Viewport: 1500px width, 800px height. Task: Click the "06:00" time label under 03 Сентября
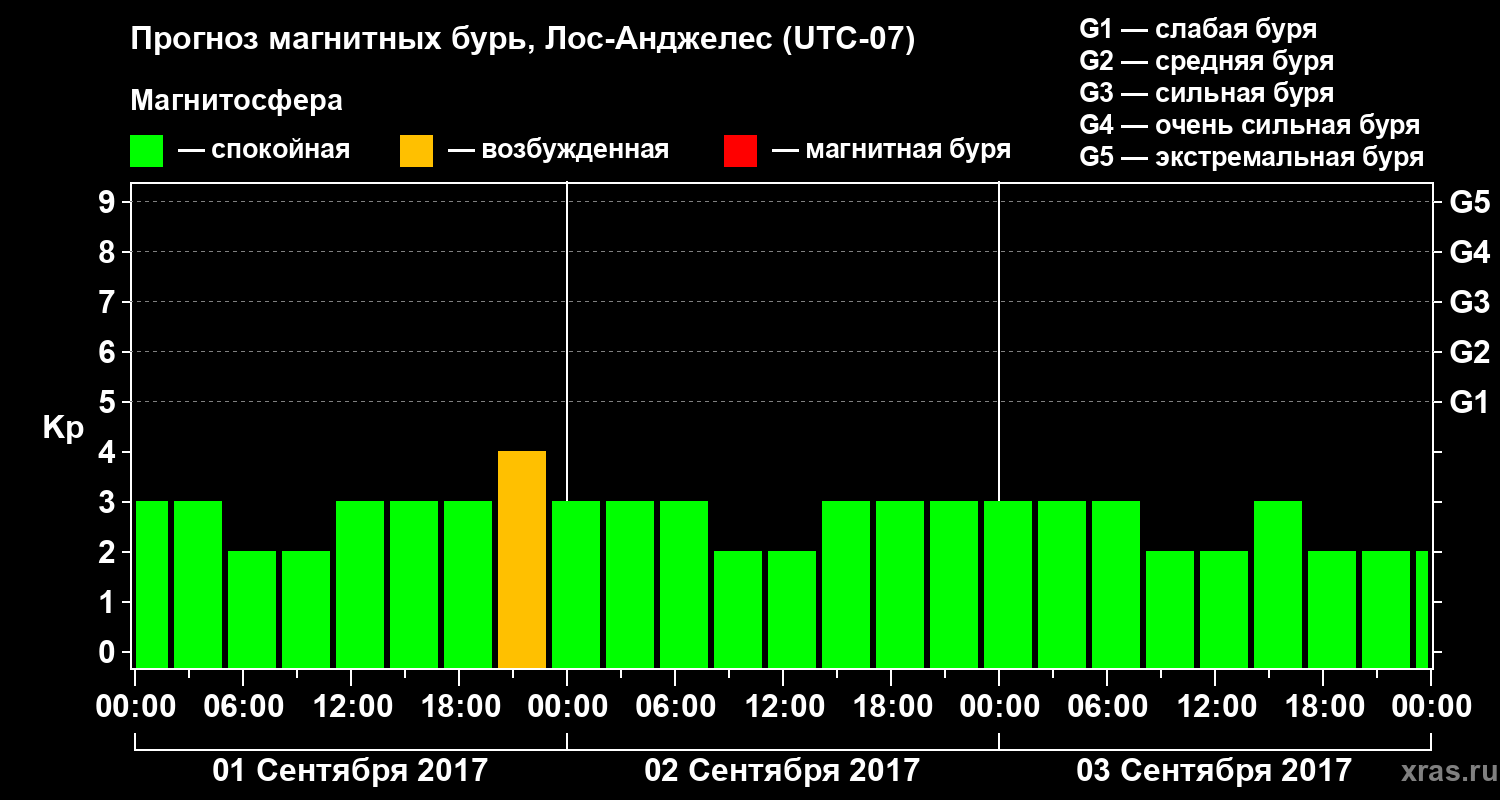[x=1107, y=707]
